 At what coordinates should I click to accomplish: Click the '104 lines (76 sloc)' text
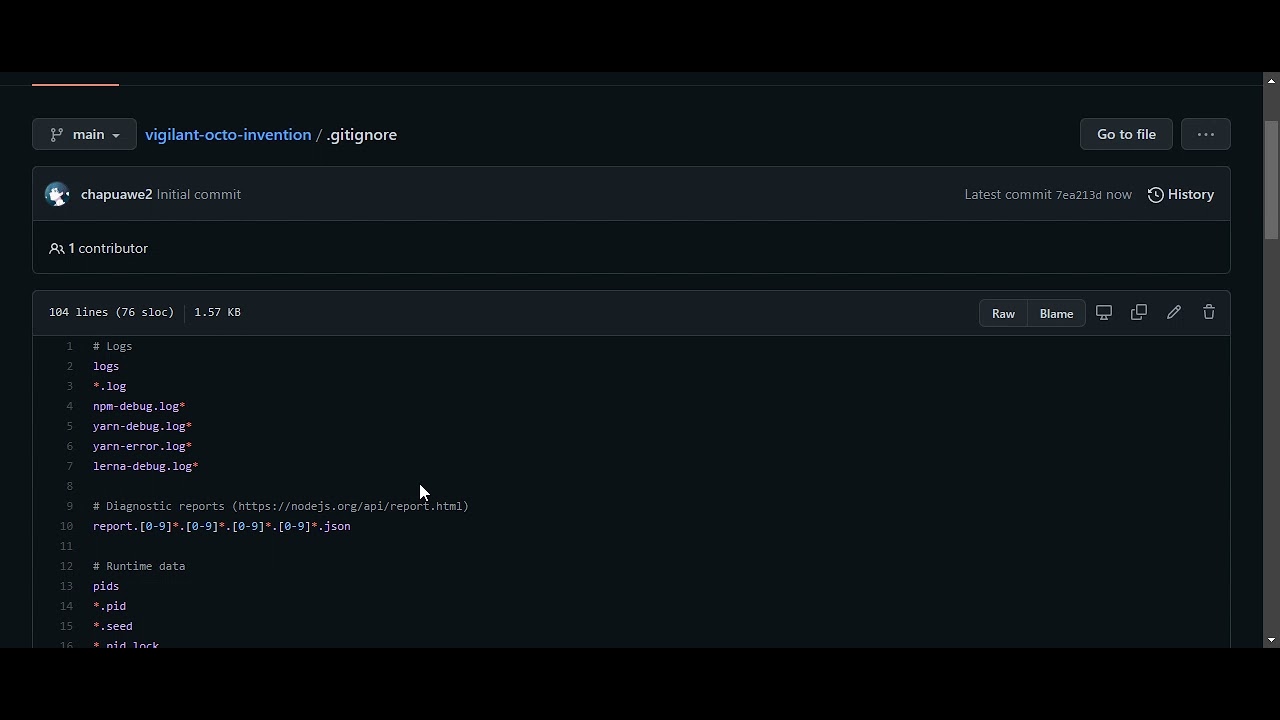pyautogui.click(x=111, y=312)
